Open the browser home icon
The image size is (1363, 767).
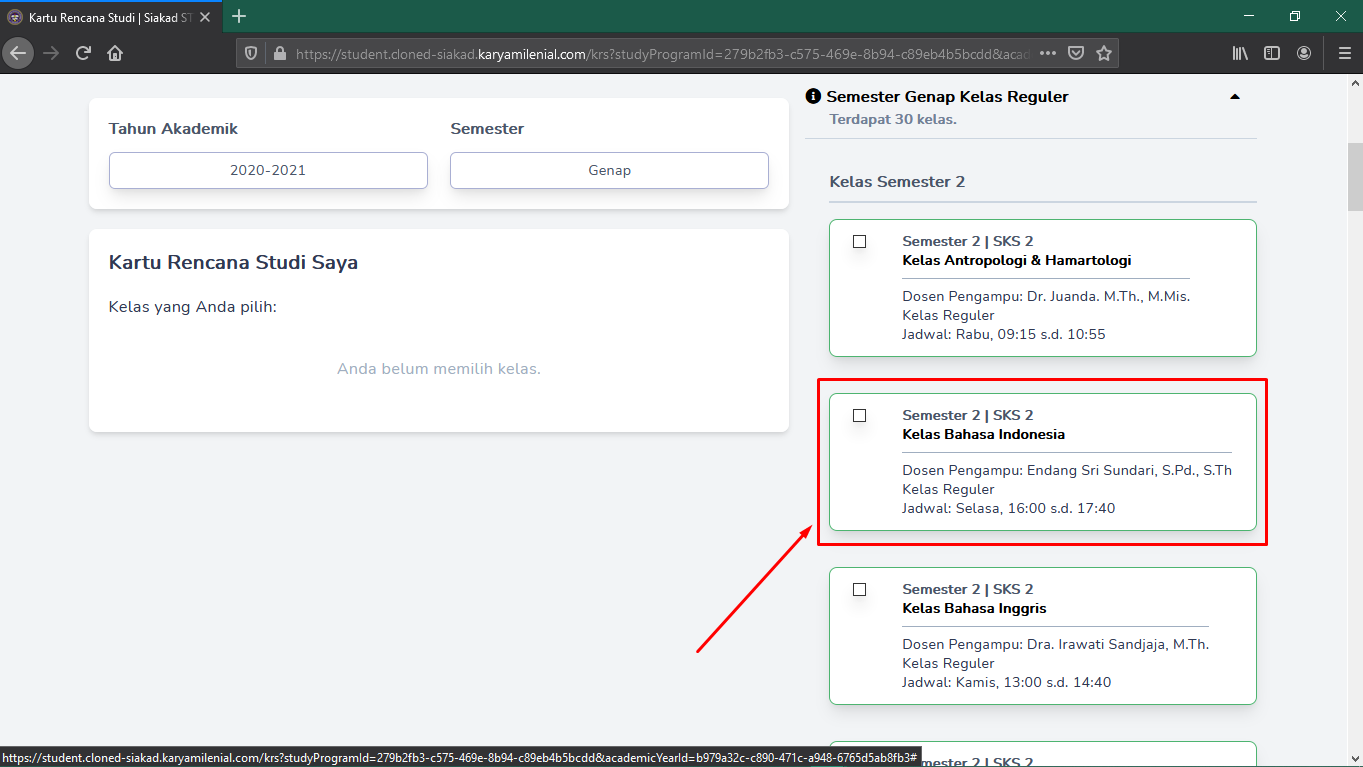[115, 53]
